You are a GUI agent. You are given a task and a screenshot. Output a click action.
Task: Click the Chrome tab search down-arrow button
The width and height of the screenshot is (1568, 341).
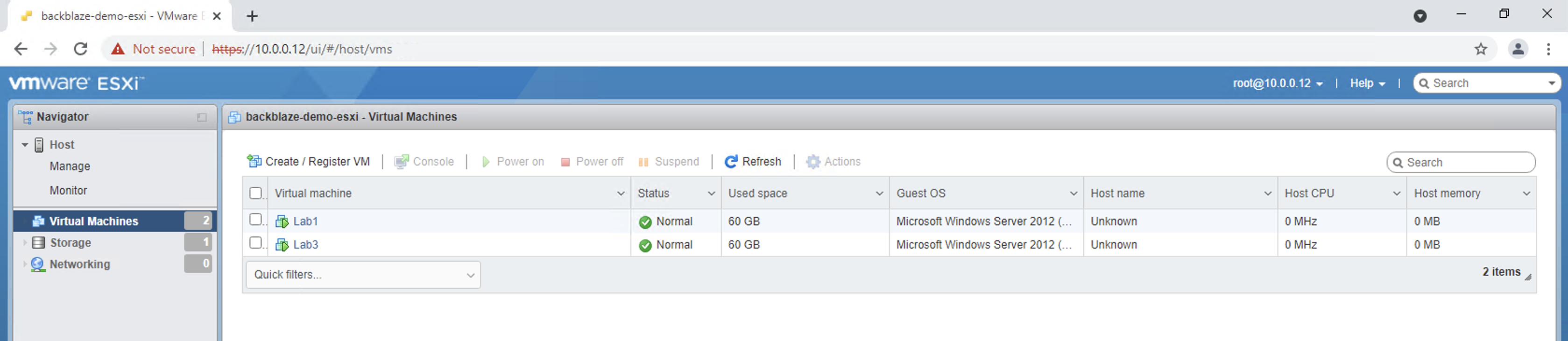click(1420, 16)
